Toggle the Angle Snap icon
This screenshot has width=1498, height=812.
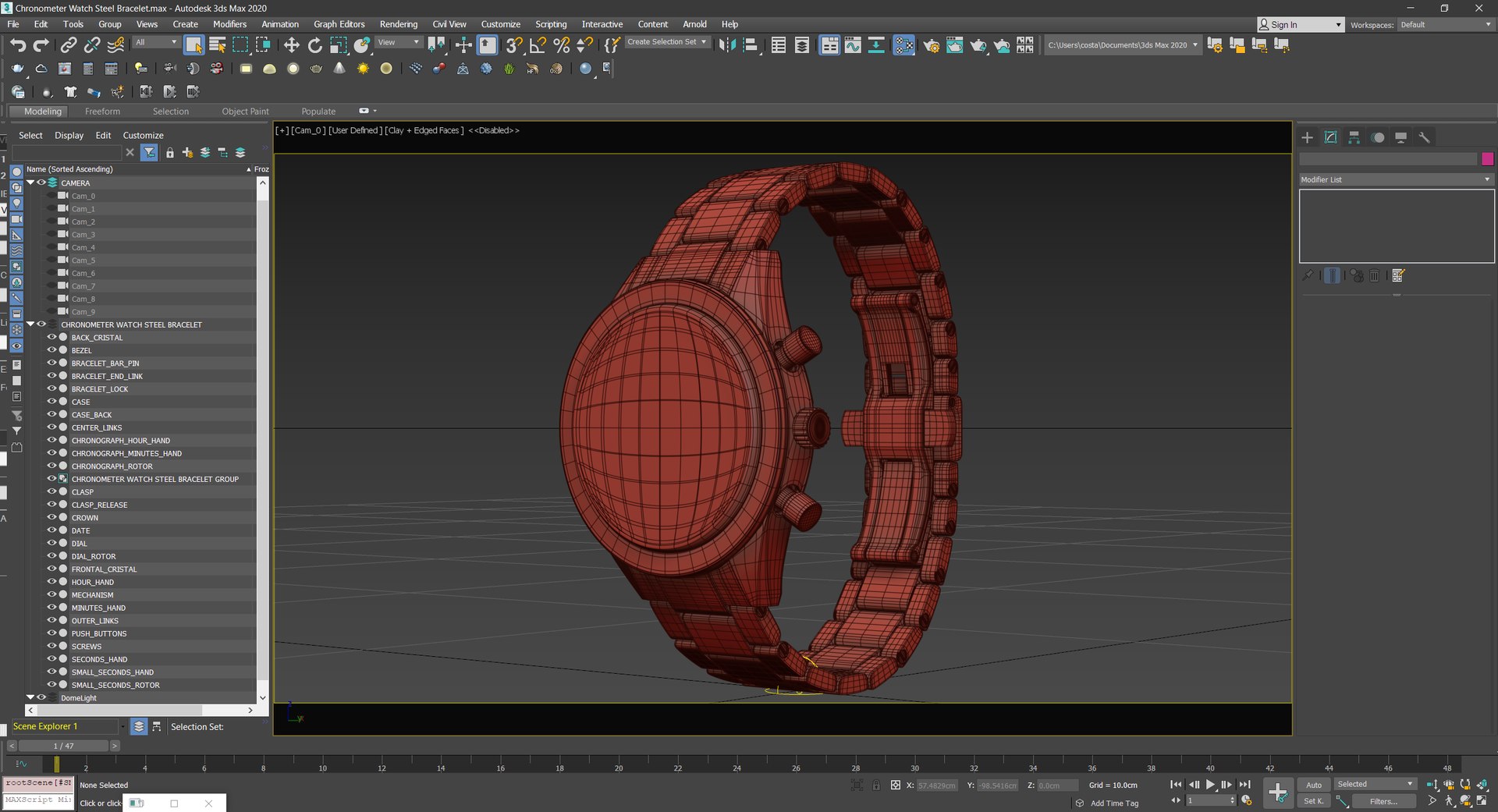tap(537, 45)
